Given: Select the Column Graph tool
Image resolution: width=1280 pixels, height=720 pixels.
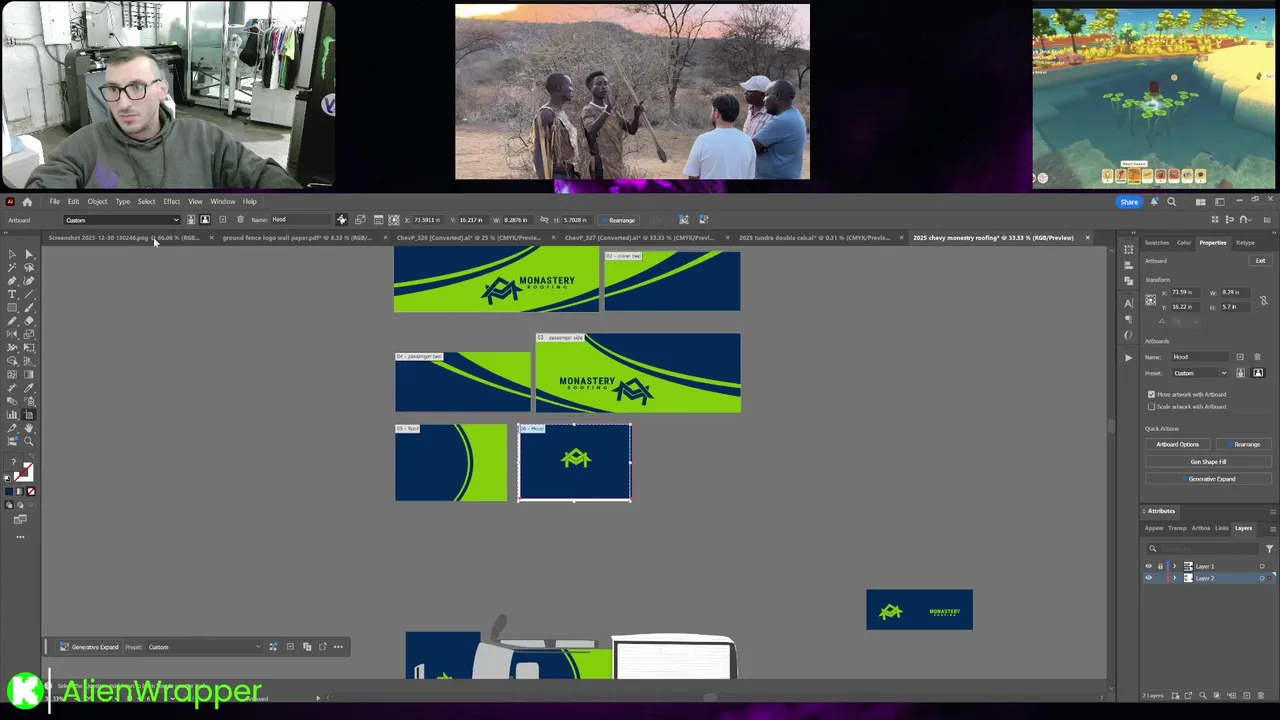Looking at the screenshot, I should pos(12,414).
